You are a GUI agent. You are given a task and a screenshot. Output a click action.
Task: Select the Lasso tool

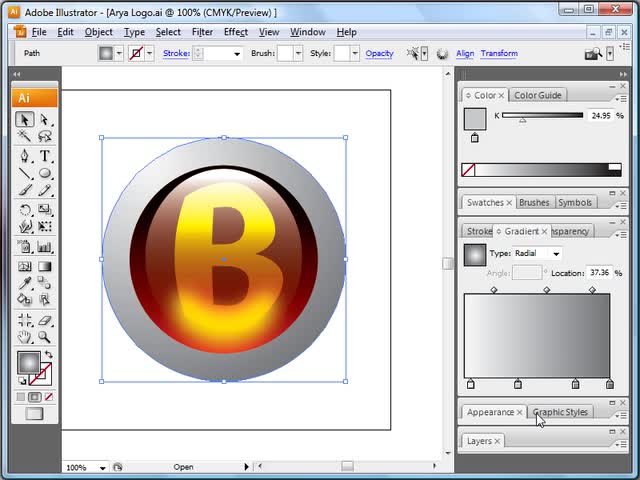tap(44, 136)
